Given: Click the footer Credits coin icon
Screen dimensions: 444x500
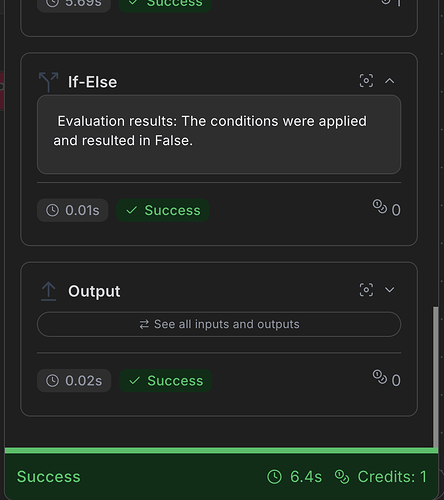Looking at the screenshot, I should 342,477.
